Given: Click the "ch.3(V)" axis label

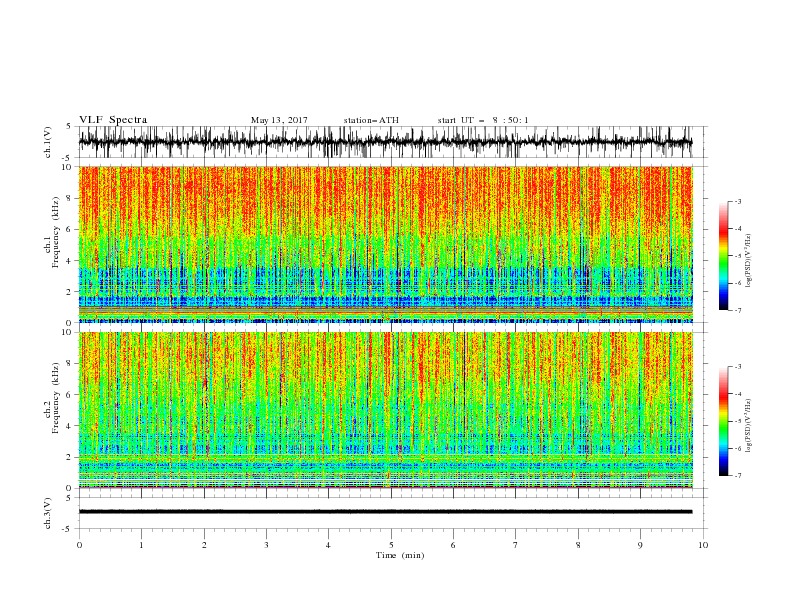Looking at the screenshot, I should (x=48, y=513).
